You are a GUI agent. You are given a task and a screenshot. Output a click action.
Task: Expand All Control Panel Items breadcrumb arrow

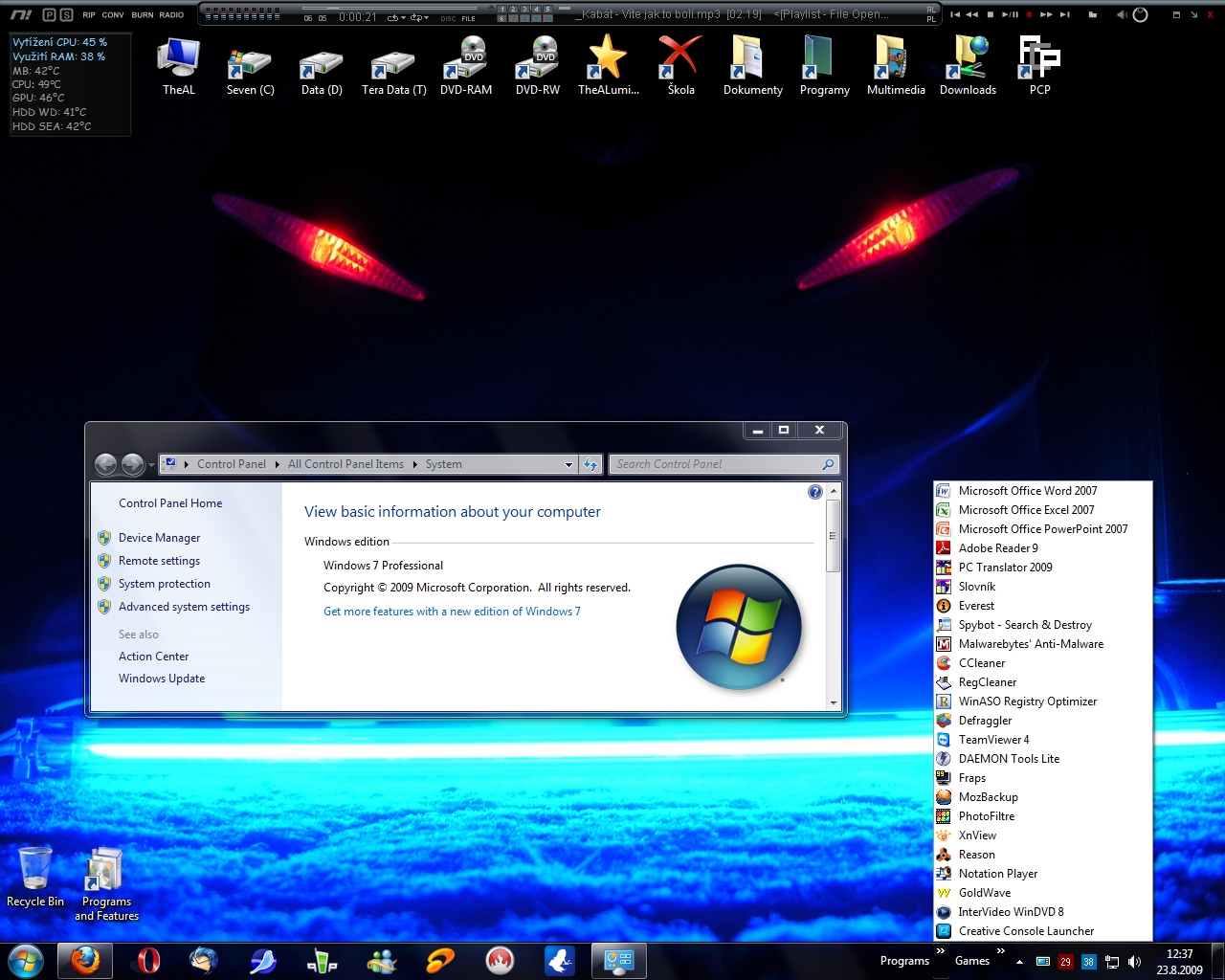pos(415,464)
